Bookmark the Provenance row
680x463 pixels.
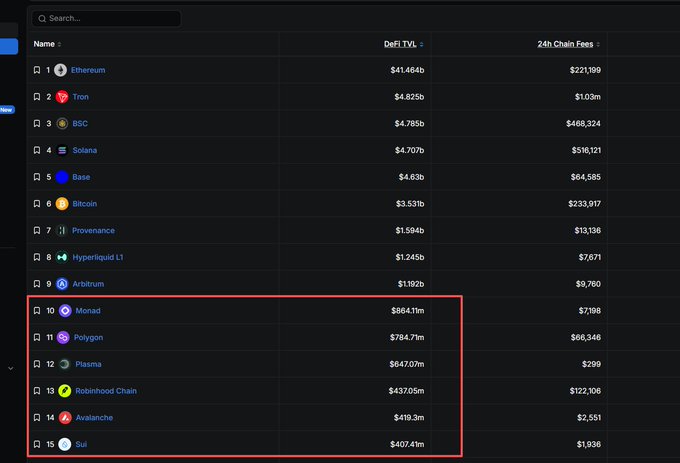(37, 231)
